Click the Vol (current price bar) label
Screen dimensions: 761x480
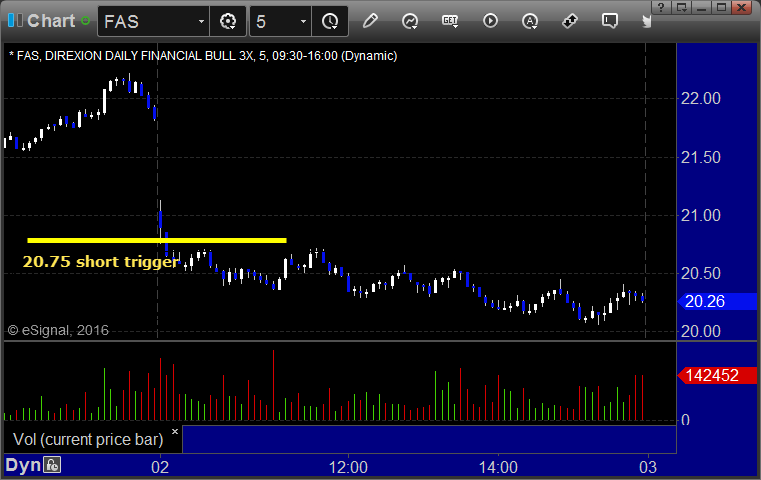[88, 439]
